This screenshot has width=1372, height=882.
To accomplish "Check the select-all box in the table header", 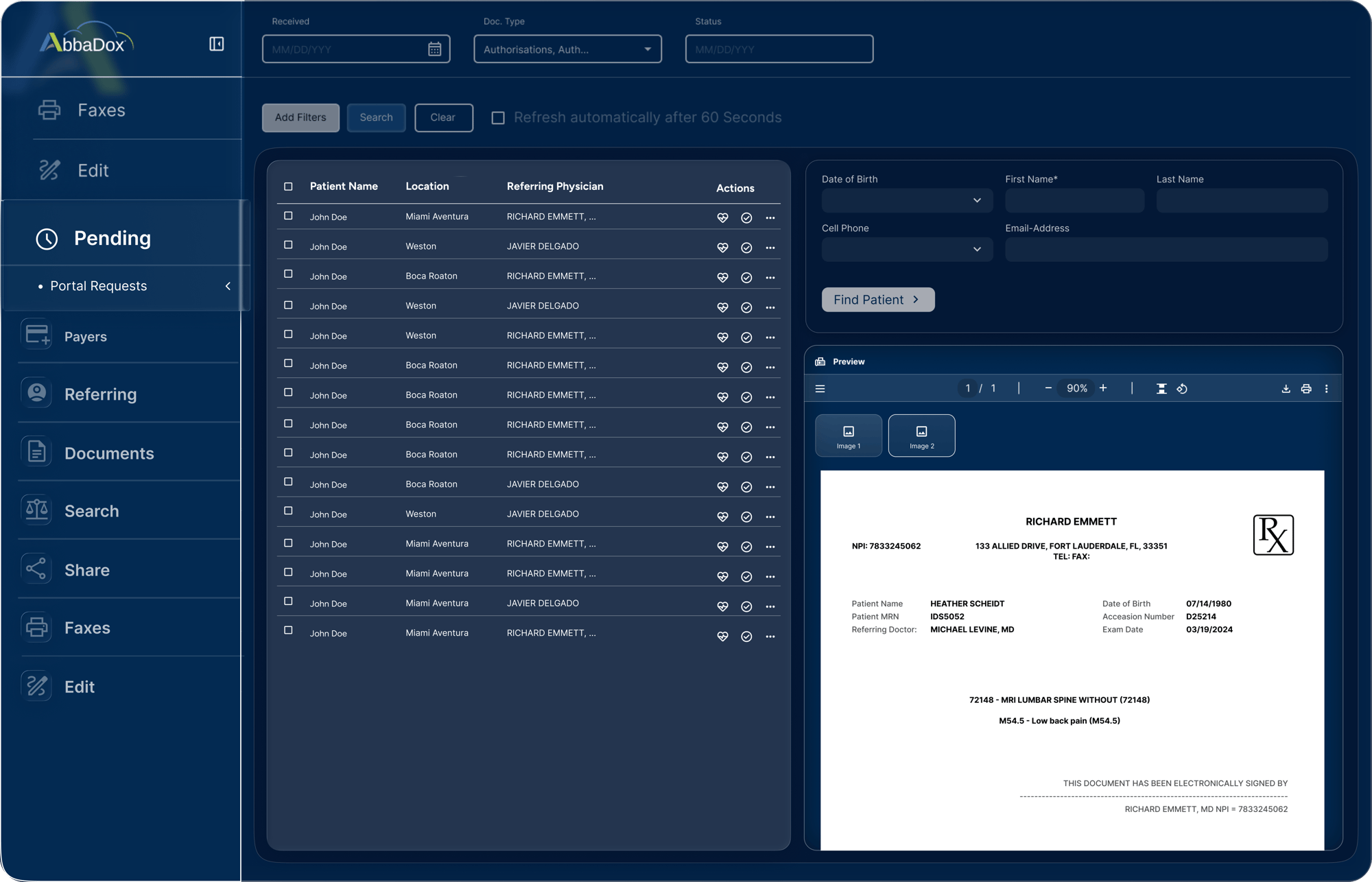I will [x=288, y=186].
